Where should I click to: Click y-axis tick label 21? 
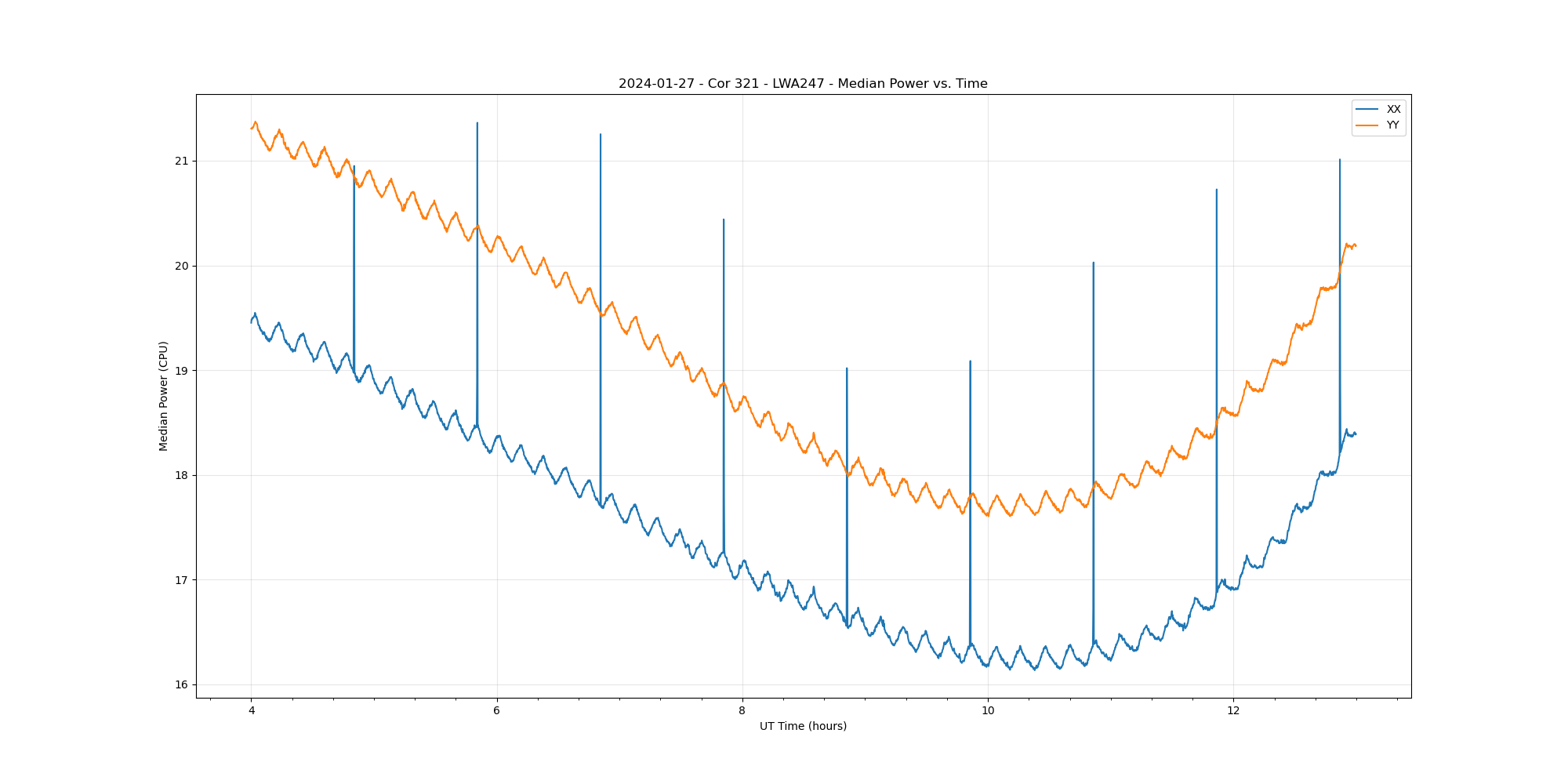(182, 162)
